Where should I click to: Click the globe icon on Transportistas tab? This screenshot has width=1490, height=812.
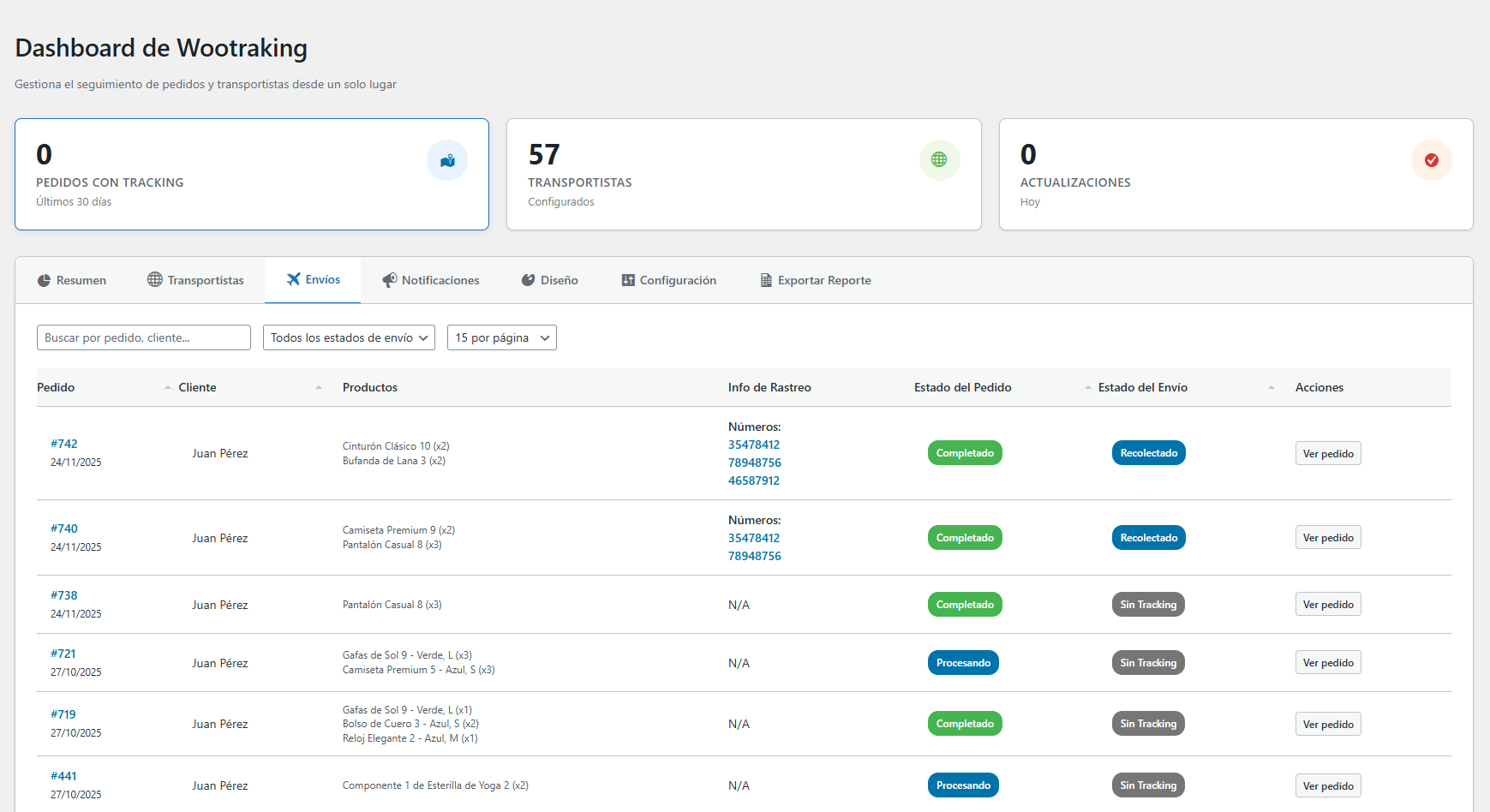pyautogui.click(x=155, y=280)
